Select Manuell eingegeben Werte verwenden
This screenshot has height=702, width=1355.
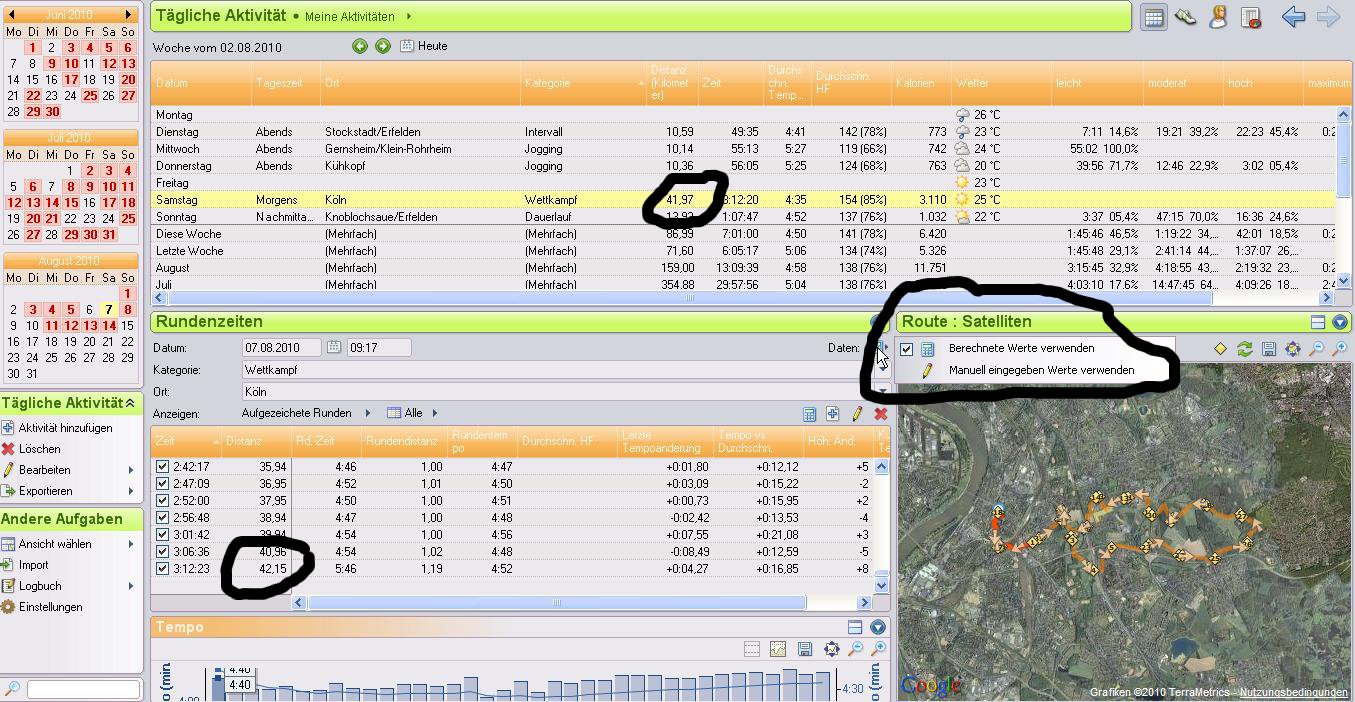pos(1040,370)
